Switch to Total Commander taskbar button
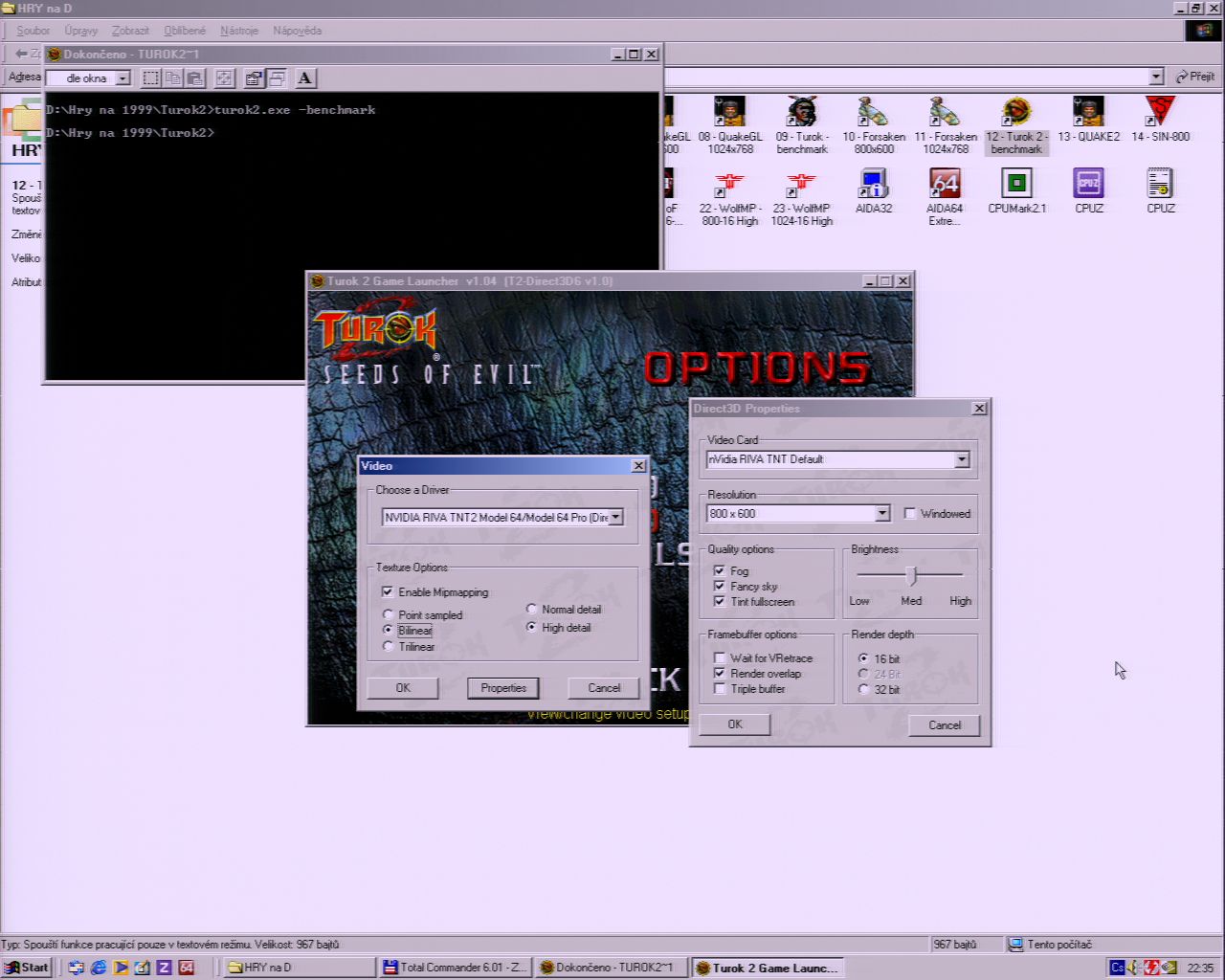 coord(456,968)
